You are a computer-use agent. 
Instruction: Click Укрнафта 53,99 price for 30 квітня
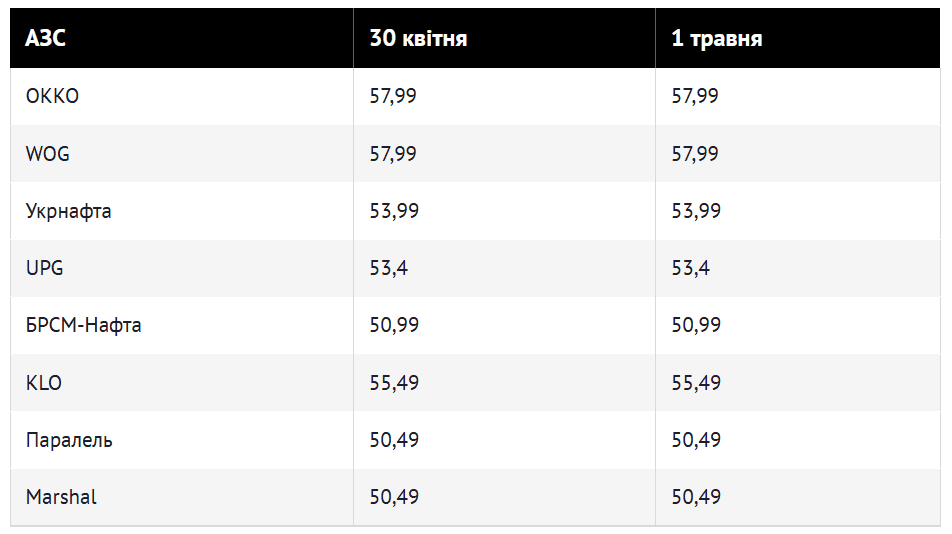tap(394, 211)
